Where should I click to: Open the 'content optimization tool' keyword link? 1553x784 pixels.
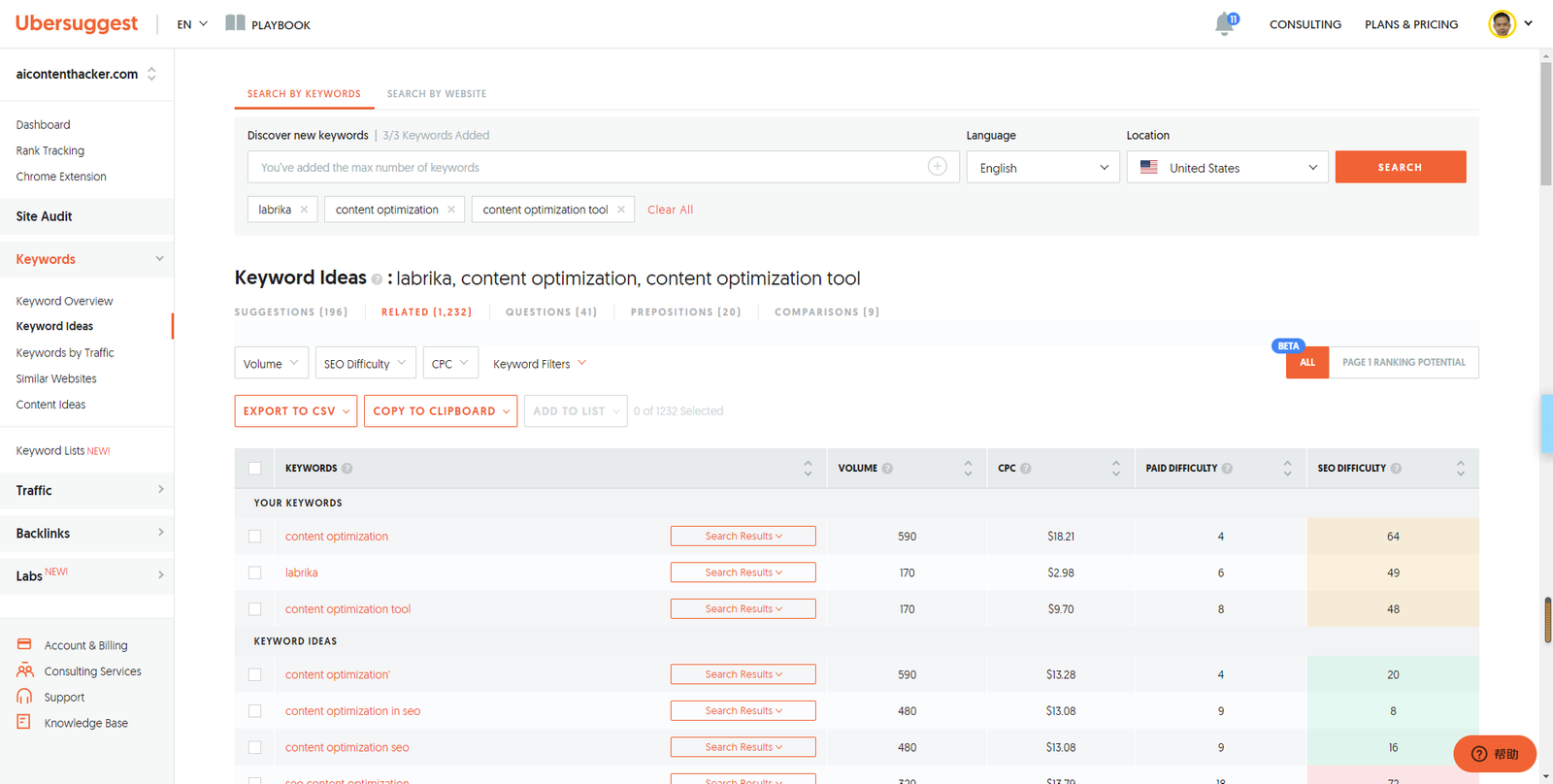tap(347, 609)
